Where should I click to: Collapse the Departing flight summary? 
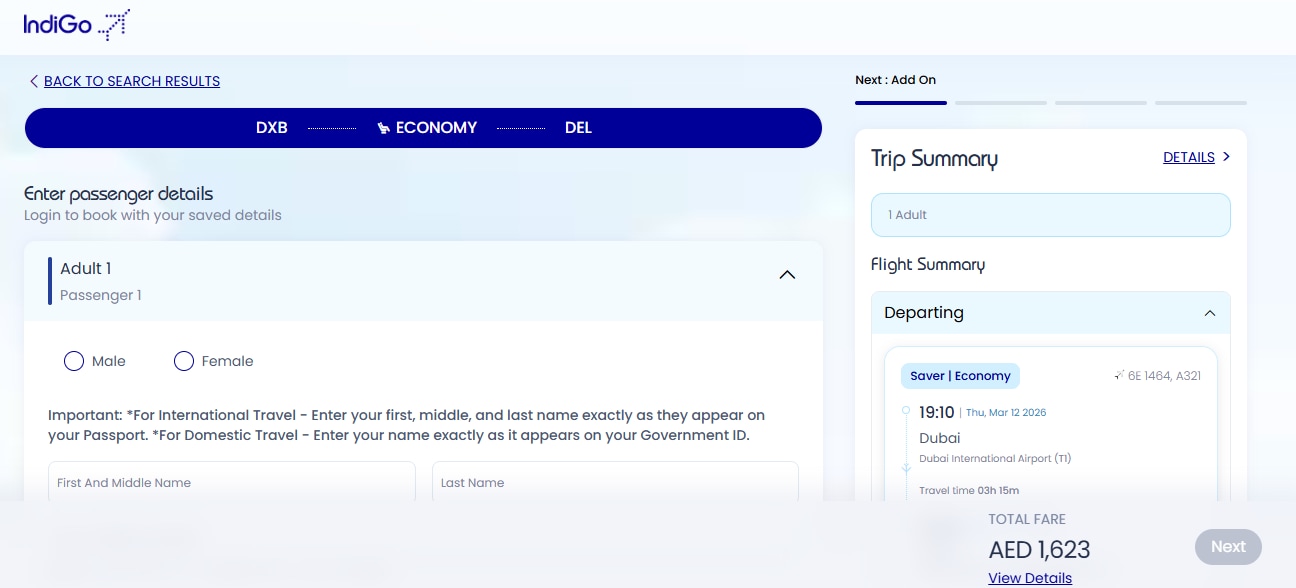[x=1209, y=313]
